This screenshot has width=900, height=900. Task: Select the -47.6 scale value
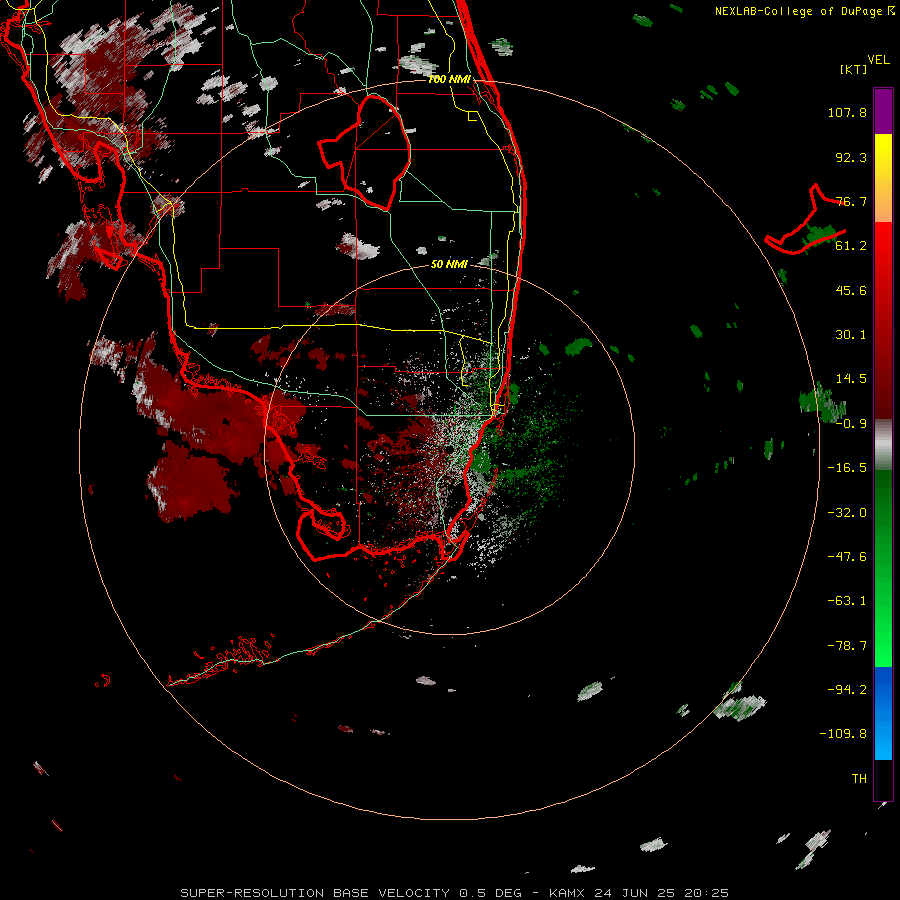[847, 557]
